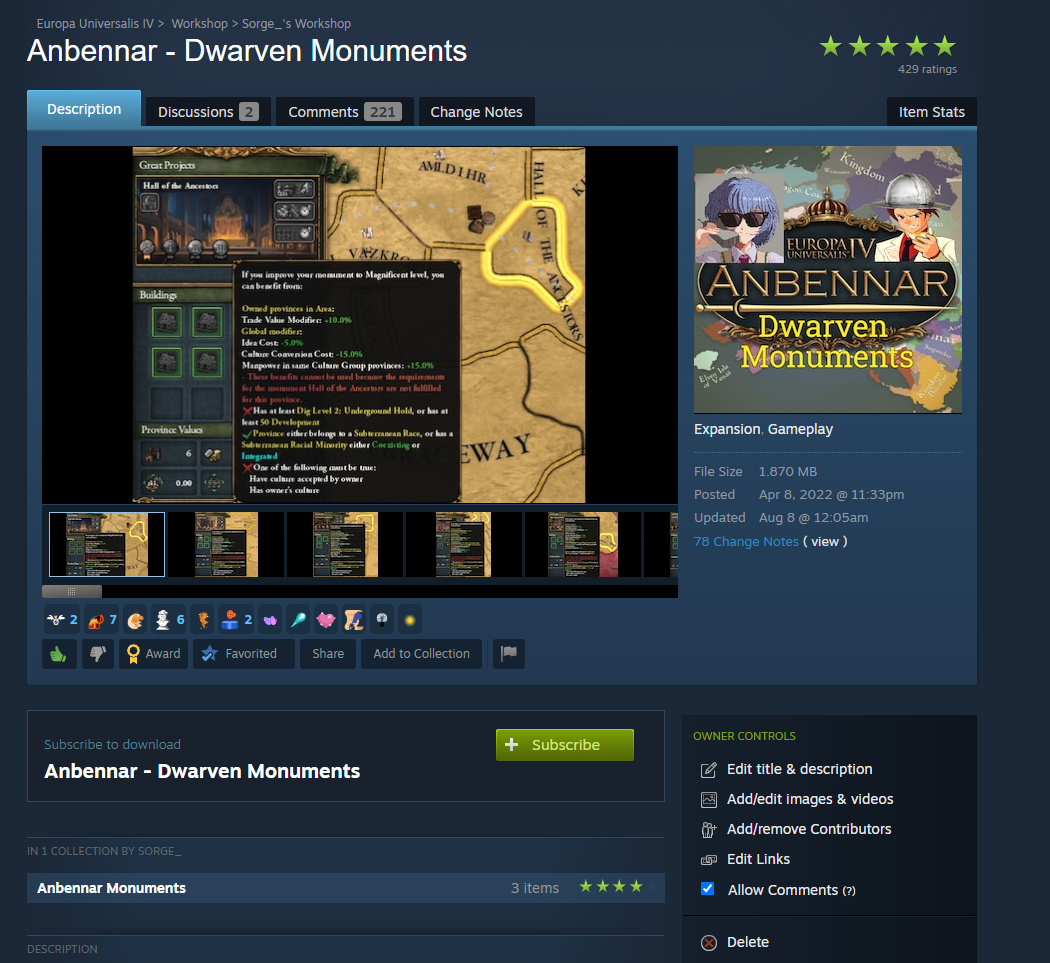Click the 'Aug 8 @ 12:05am' updated date
The height and width of the screenshot is (963, 1050).
coord(813,518)
